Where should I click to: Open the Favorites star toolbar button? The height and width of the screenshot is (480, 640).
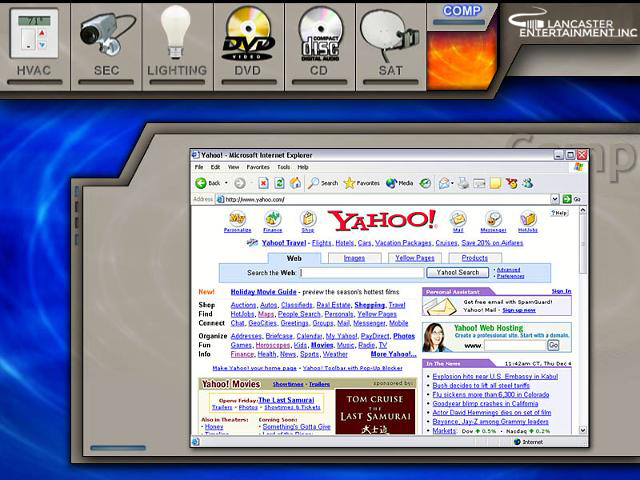(362, 183)
